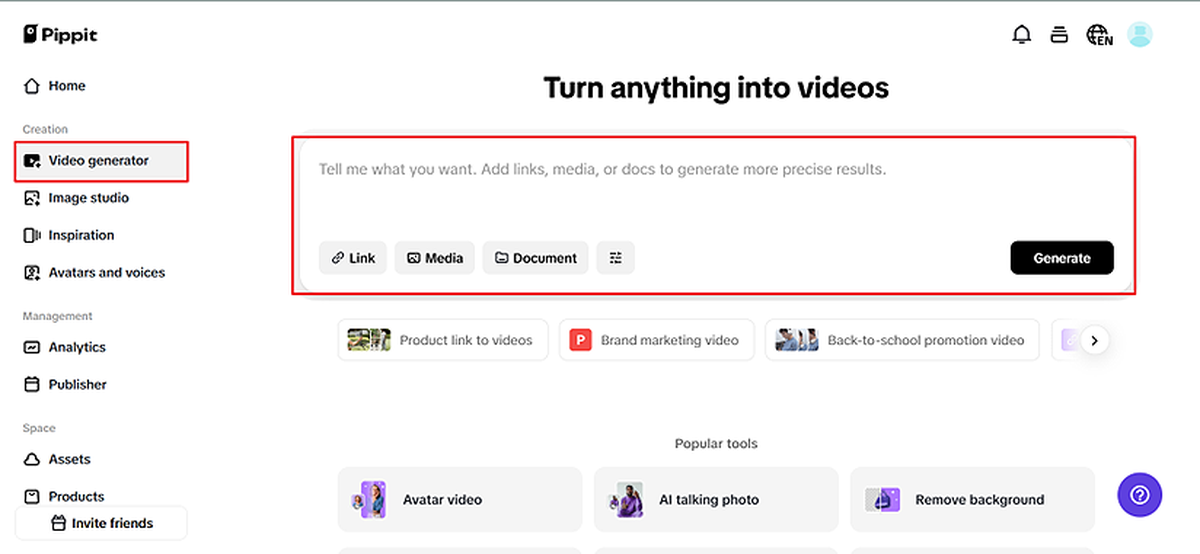This screenshot has height=554, width=1200.
Task: Add a file with the Media button
Action: 435,258
